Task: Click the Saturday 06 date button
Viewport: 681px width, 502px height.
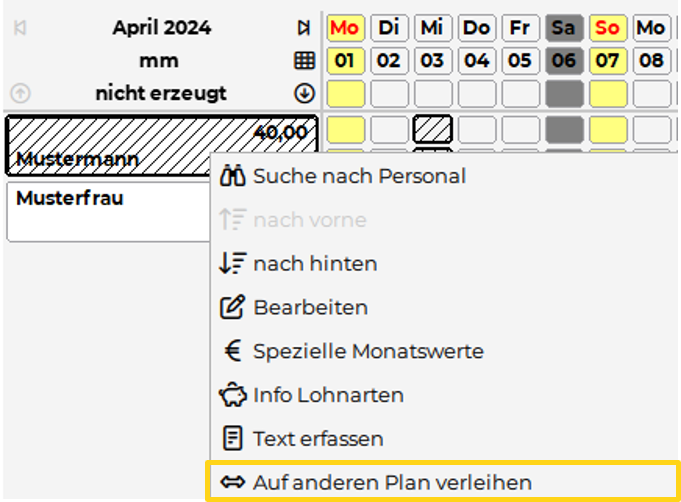Action: click(564, 61)
